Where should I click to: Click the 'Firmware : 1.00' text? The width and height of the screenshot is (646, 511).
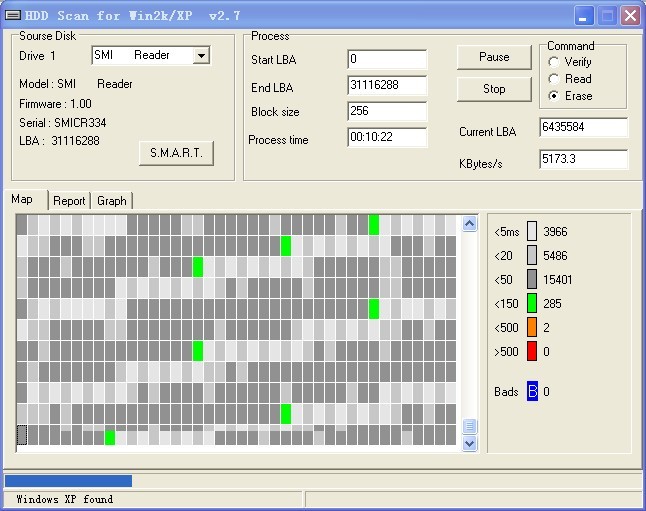pyautogui.click(x=55, y=104)
